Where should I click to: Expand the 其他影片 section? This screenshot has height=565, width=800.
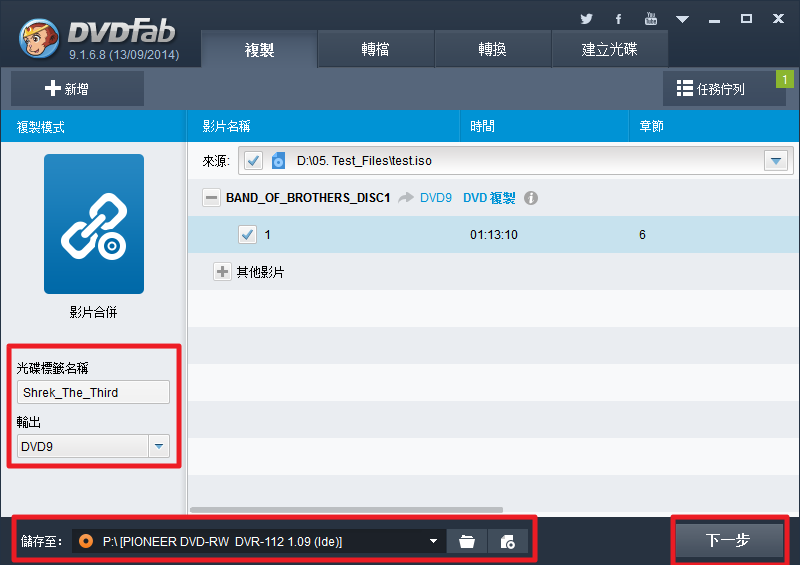click(222, 272)
